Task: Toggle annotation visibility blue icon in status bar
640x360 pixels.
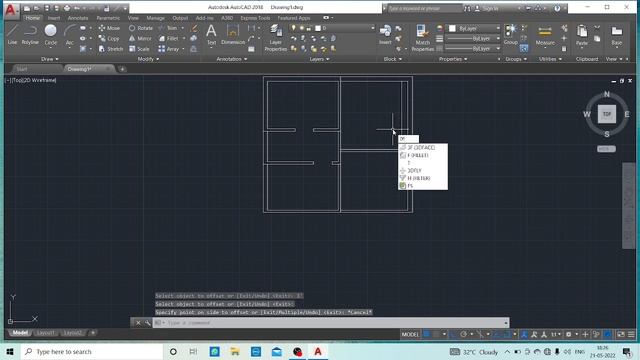Action: point(524,334)
